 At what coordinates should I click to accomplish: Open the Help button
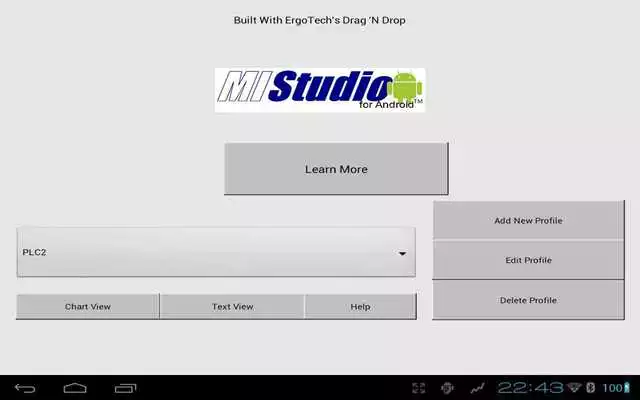coord(360,307)
